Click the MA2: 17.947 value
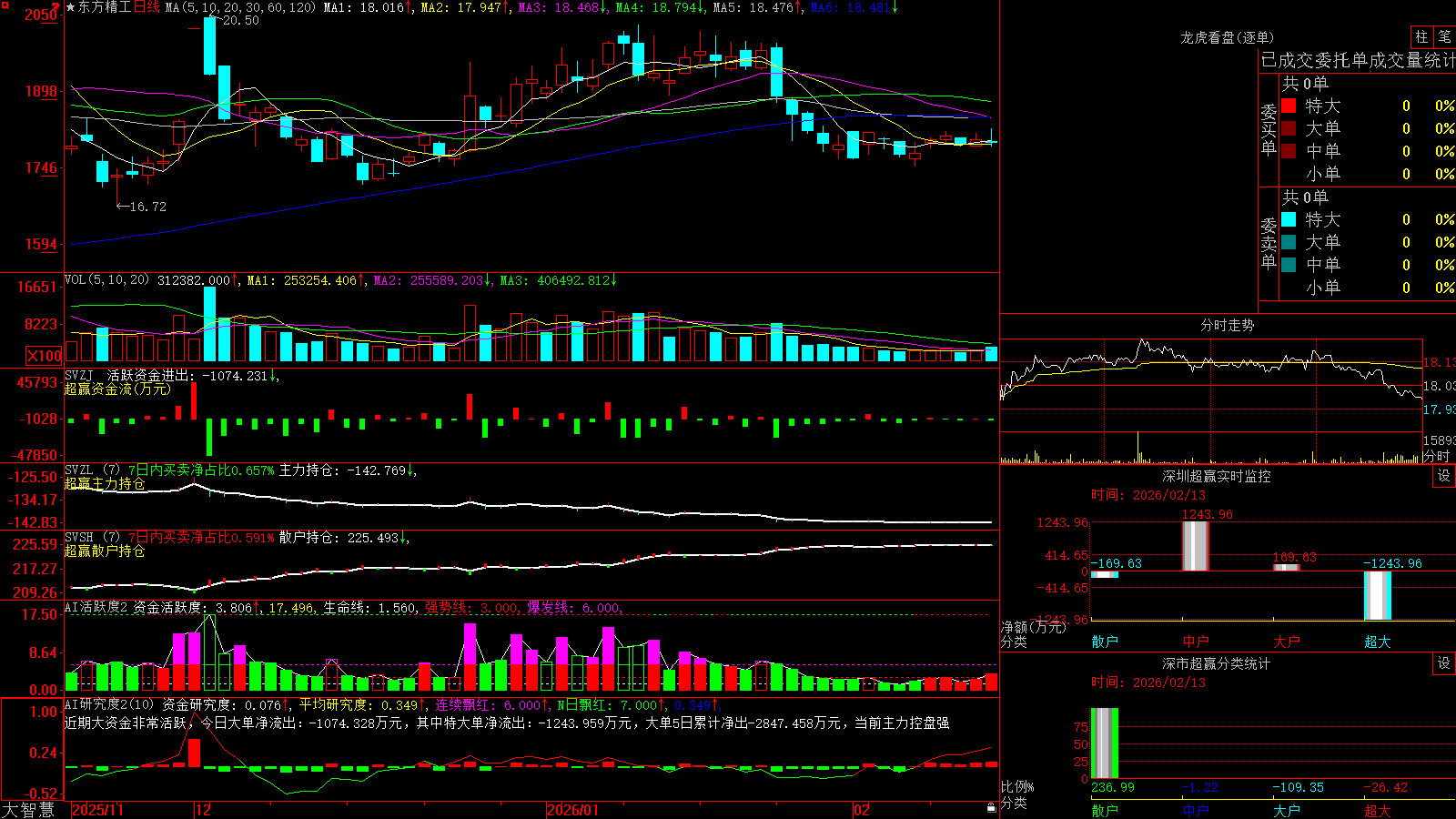 (461, 7)
